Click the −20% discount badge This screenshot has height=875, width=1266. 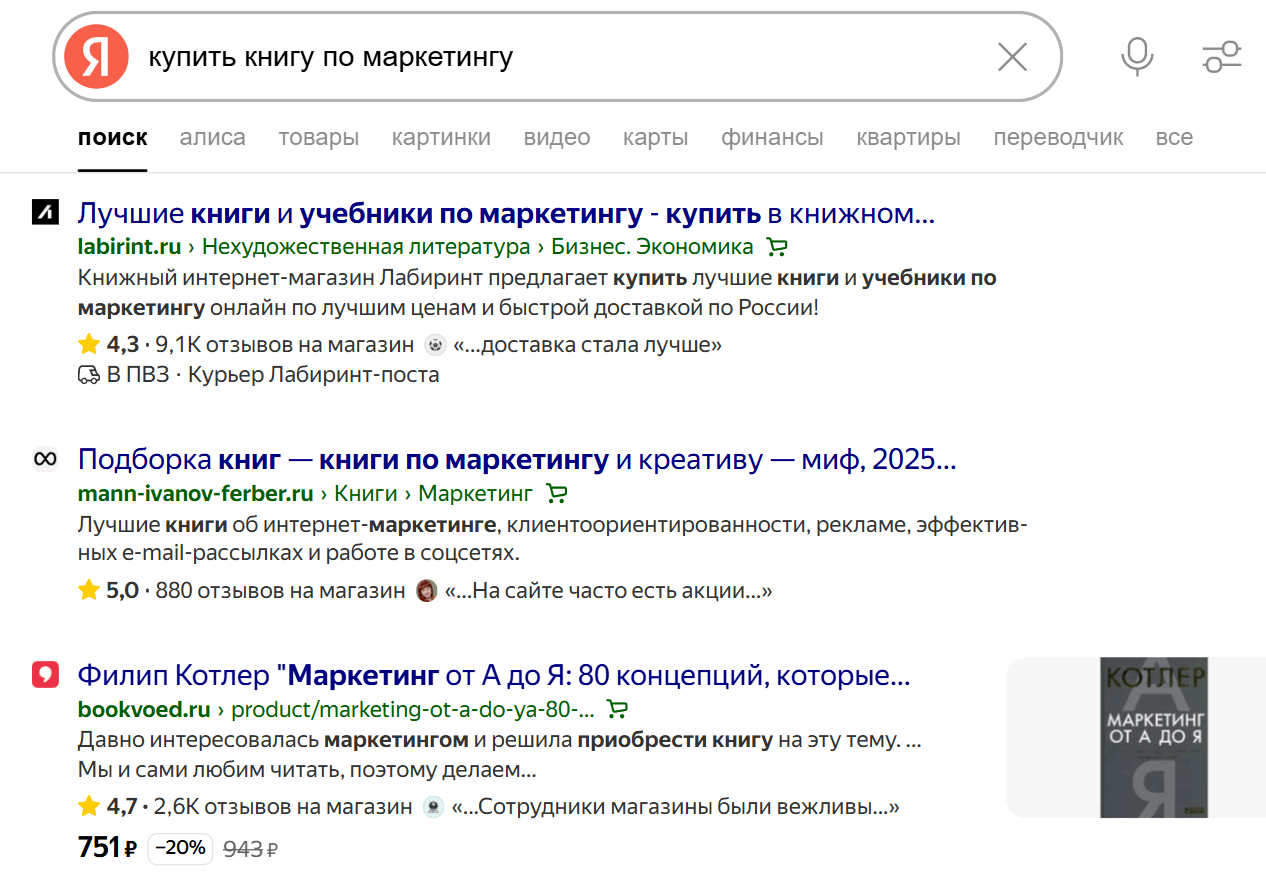[181, 848]
